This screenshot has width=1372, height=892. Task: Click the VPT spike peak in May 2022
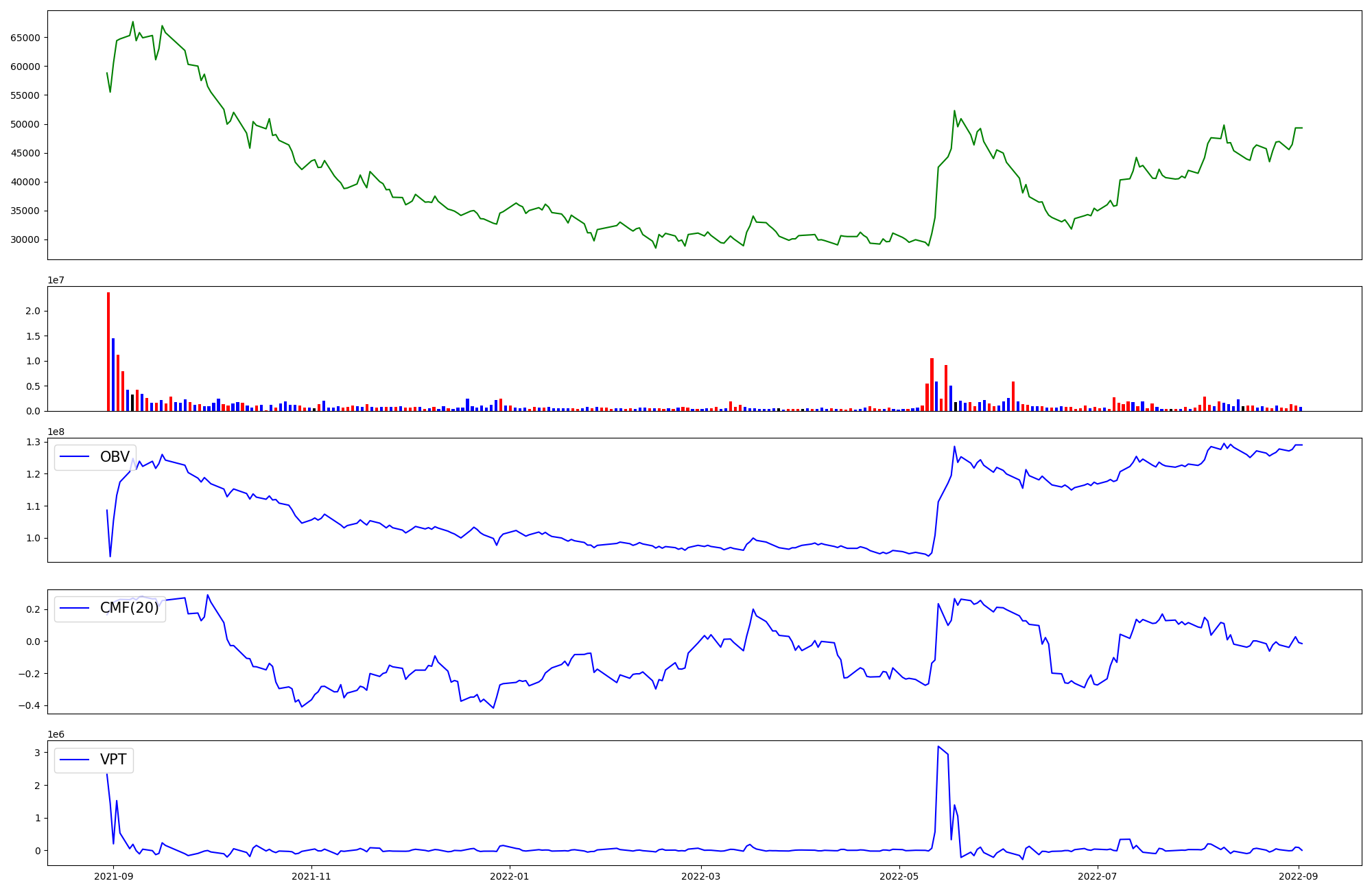pos(938,747)
